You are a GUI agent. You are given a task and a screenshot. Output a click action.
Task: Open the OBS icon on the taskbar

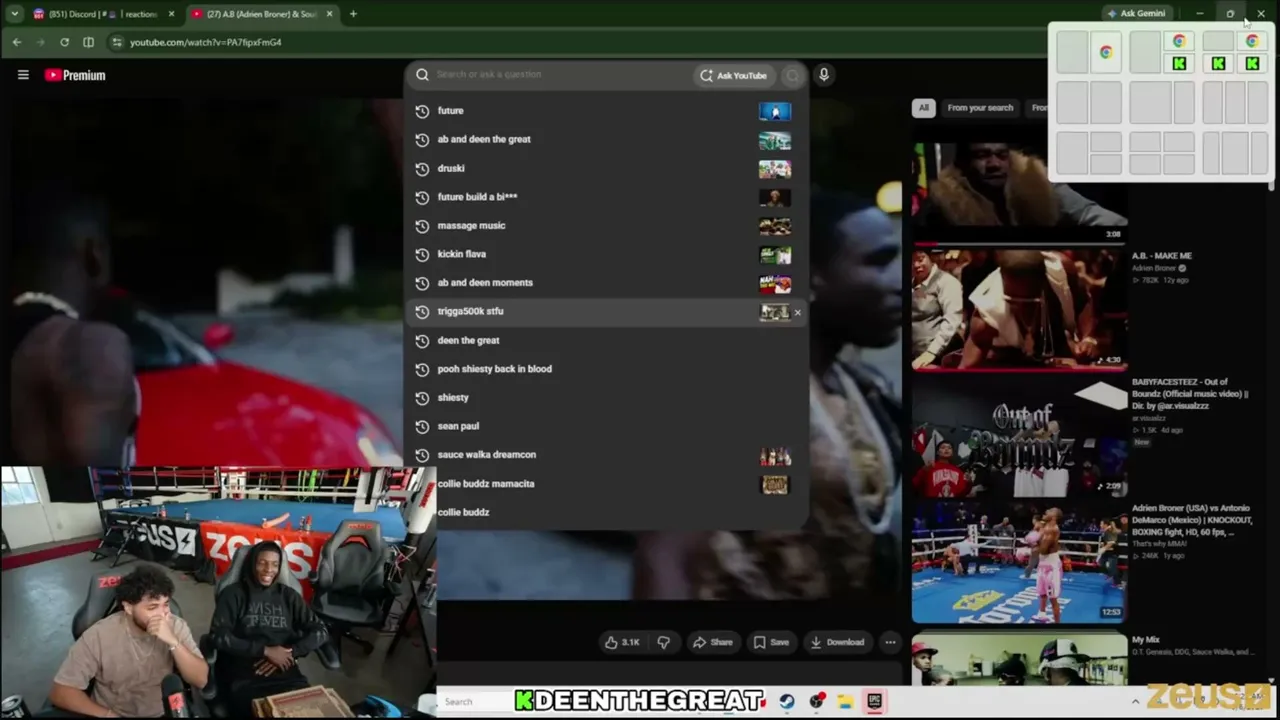816,702
